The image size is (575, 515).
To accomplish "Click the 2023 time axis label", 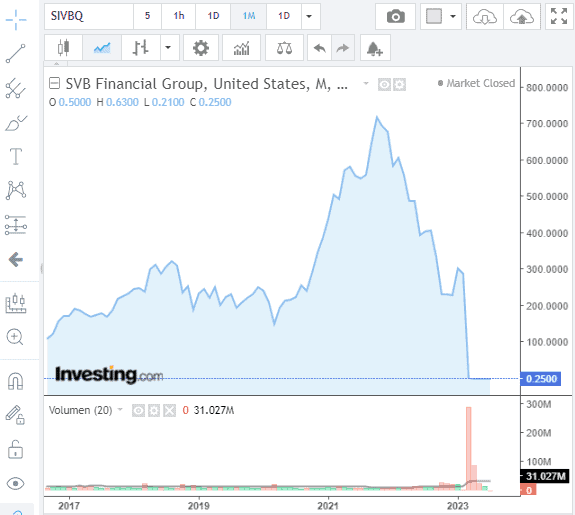I will pos(457,506).
